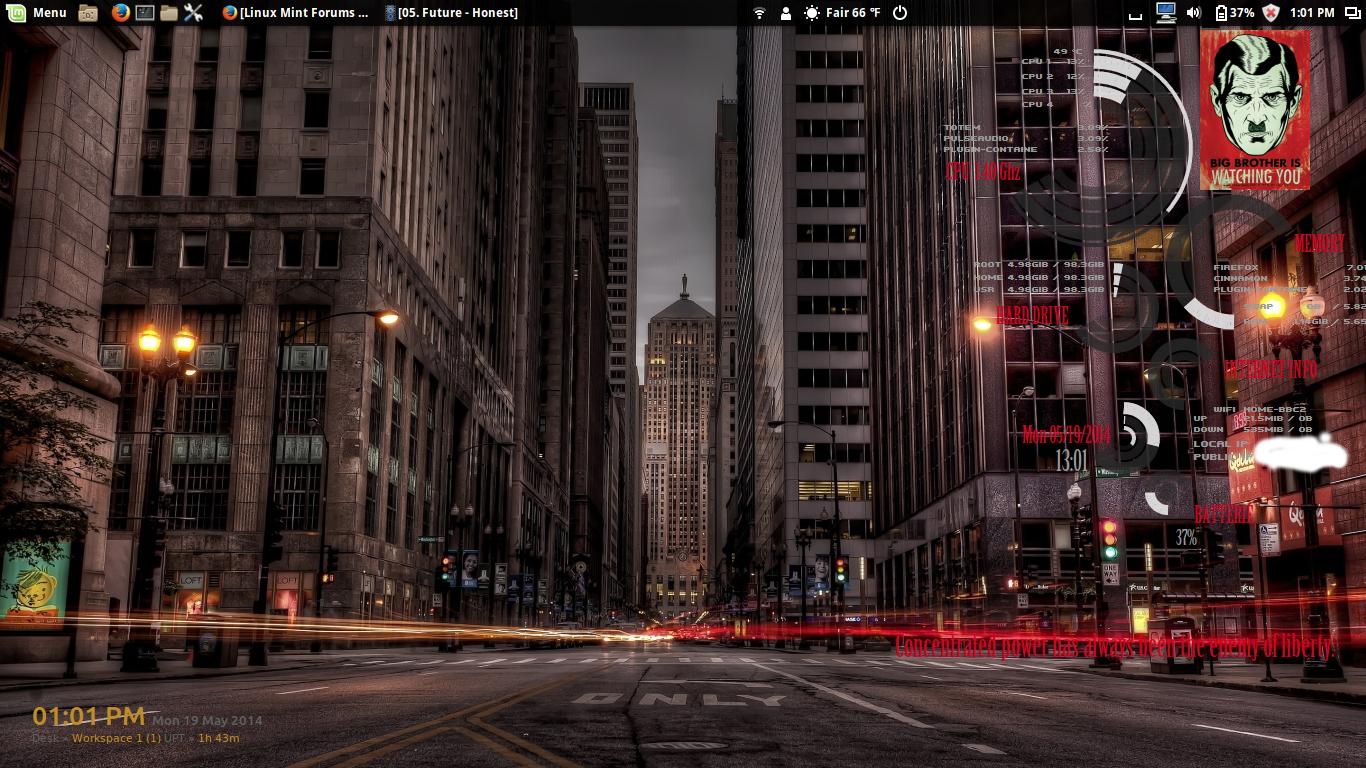Click the 01:01 PM desktop clock widget
Screen dimensions: 1366x768
(88, 716)
